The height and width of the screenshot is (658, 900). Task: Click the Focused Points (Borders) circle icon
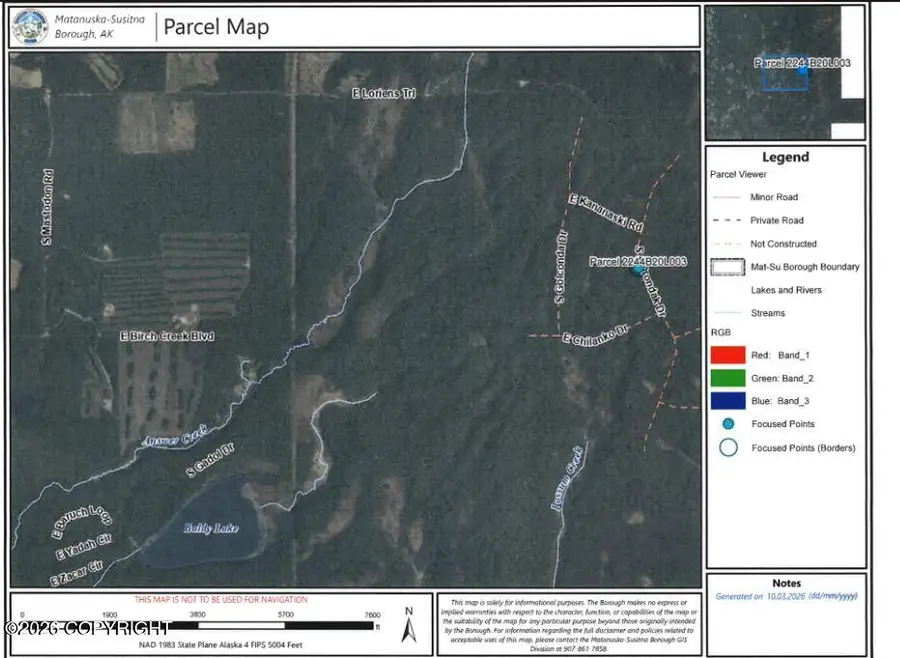pos(728,448)
